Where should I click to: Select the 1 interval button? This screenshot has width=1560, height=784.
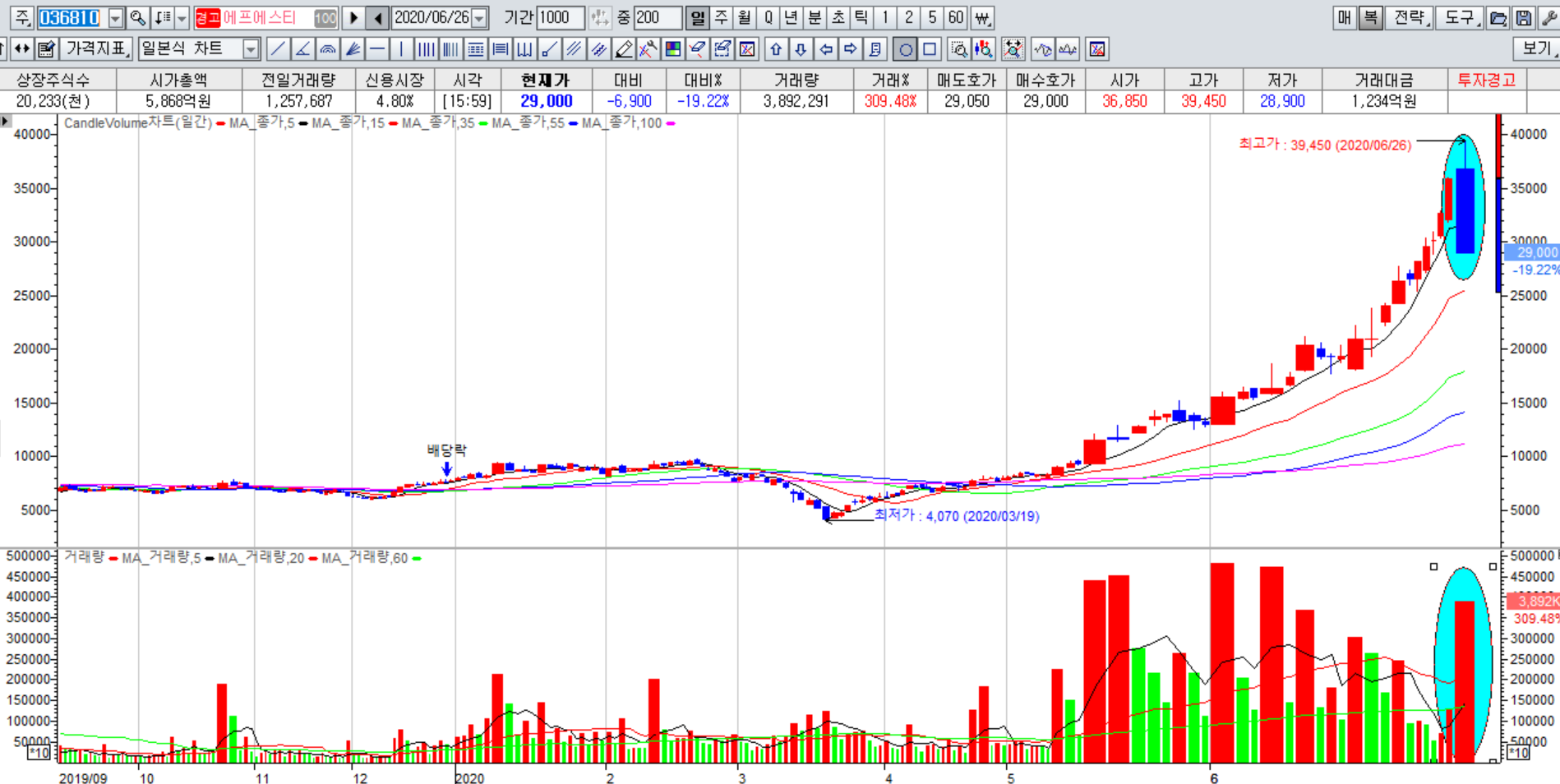(885, 17)
